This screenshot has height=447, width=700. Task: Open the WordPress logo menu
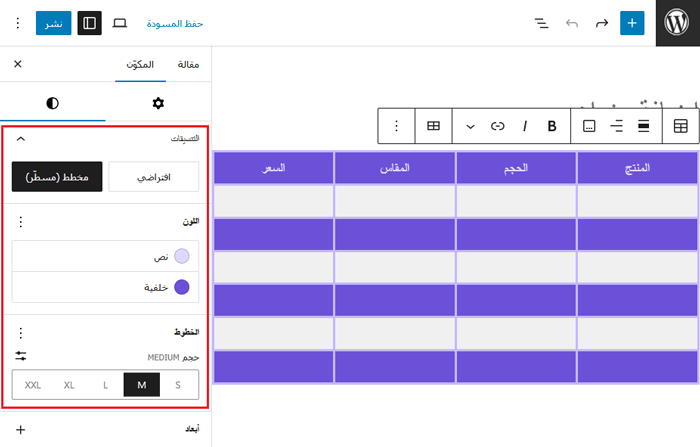click(x=677, y=23)
